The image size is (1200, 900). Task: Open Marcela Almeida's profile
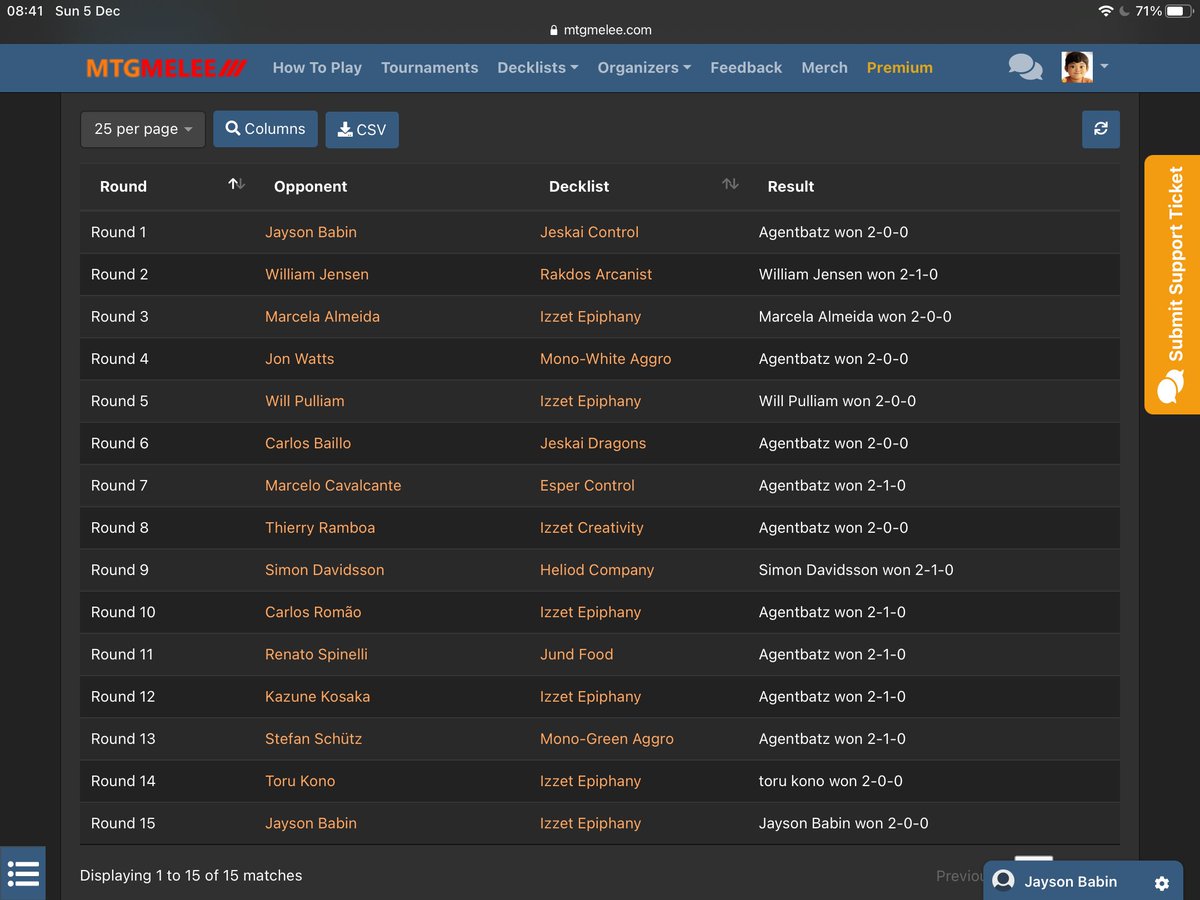click(x=322, y=316)
